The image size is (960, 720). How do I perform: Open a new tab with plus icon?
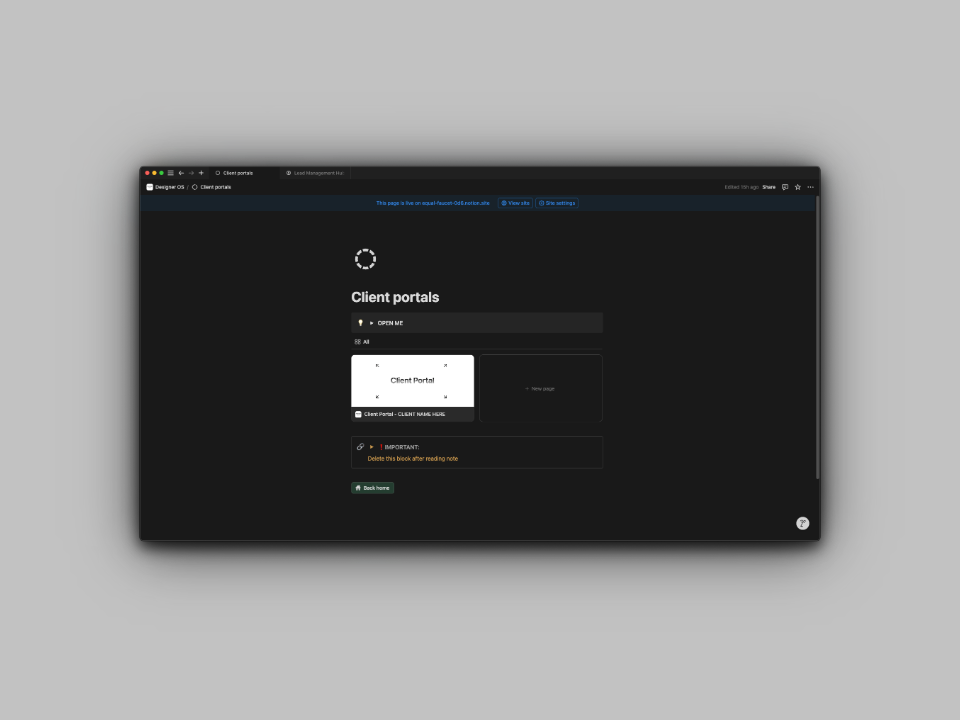[201, 173]
